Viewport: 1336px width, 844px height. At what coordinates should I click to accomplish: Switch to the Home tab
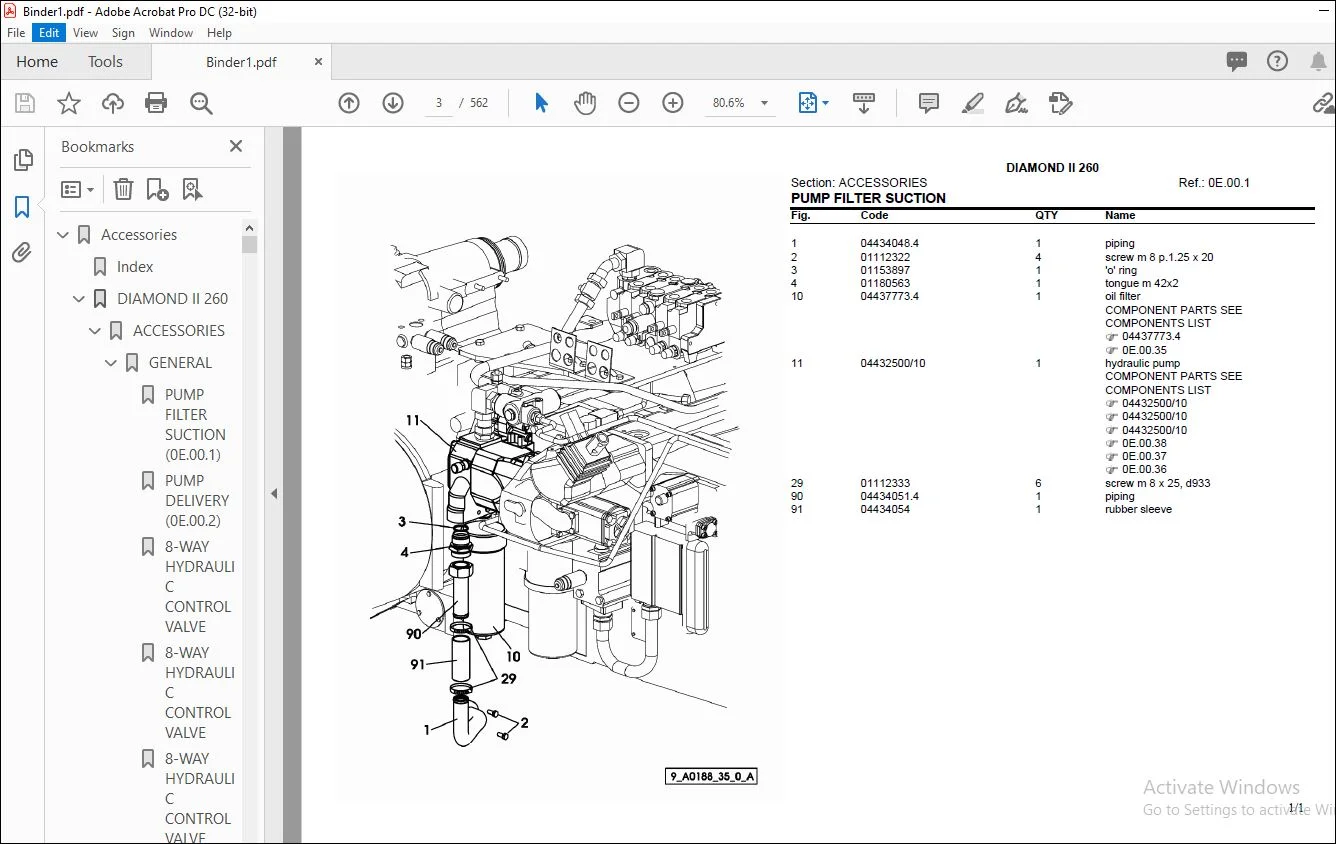37,62
